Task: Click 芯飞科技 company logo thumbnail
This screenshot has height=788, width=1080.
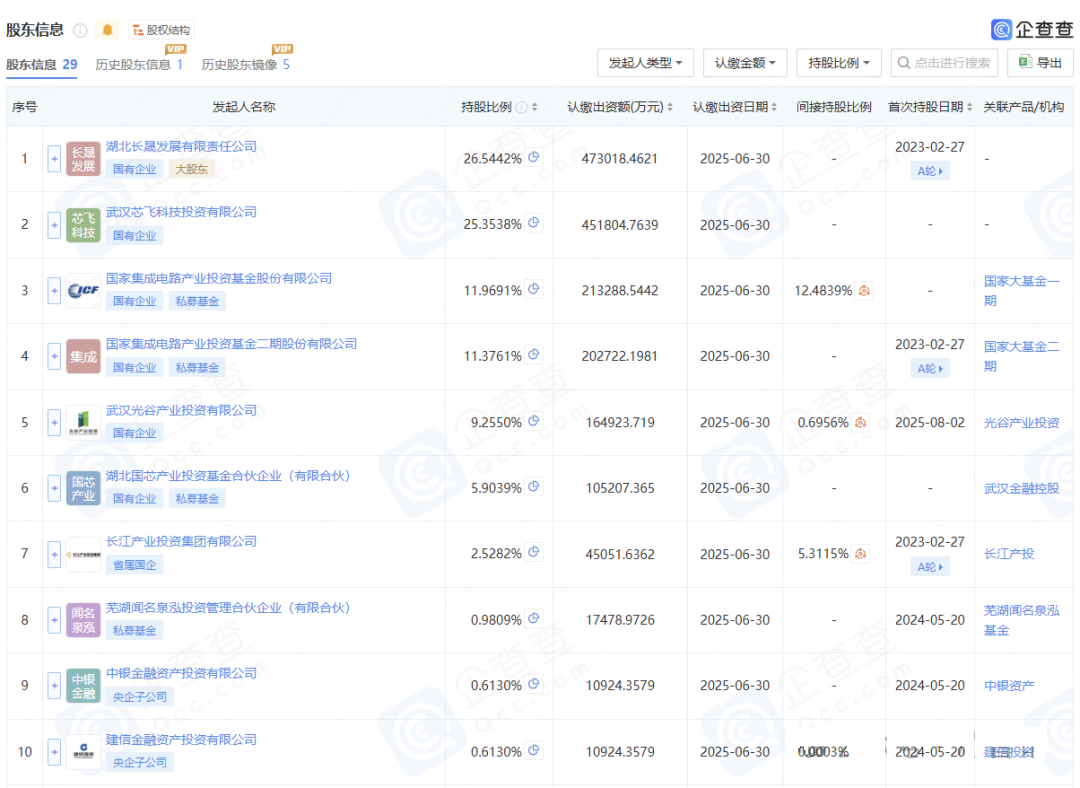Action: pyautogui.click(x=83, y=225)
